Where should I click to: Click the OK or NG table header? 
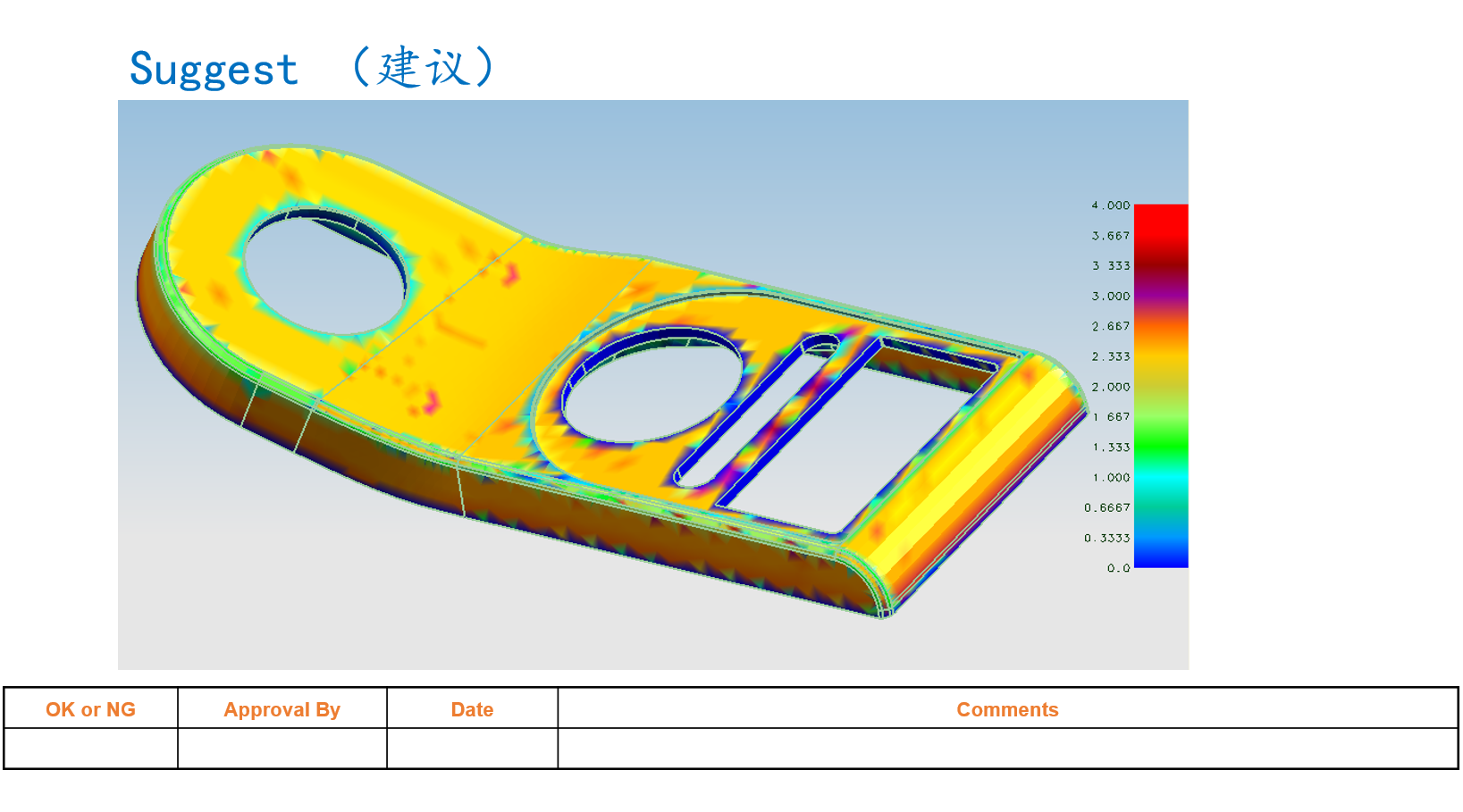(x=90, y=709)
